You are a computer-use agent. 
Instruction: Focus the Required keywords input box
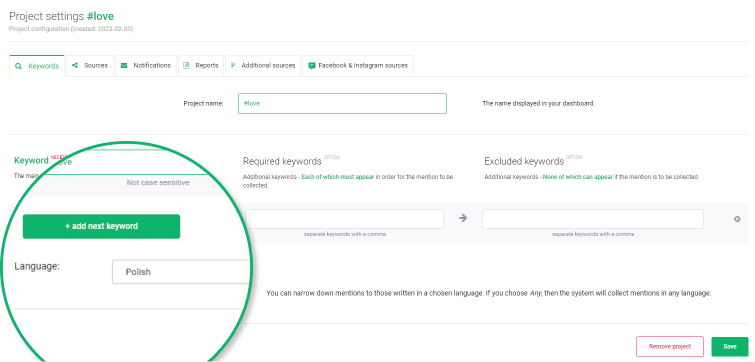pyautogui.click(x=345, y=219)
